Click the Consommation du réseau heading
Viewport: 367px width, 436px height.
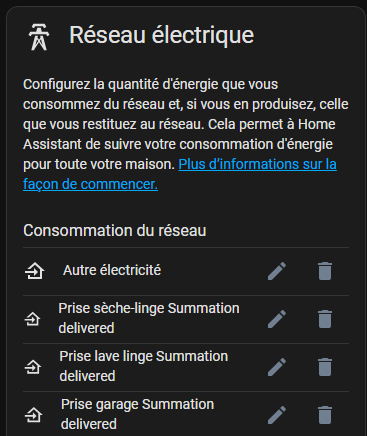[x=115, y=230]
